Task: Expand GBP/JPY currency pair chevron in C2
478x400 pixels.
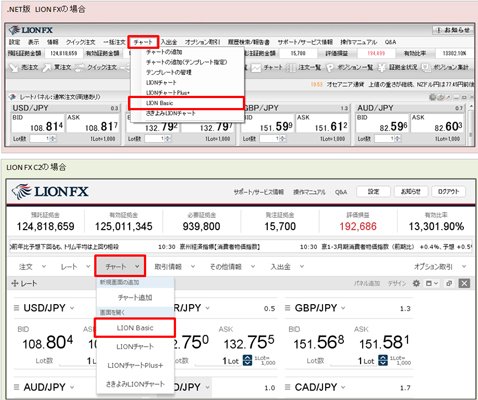Action: point(343,308)
